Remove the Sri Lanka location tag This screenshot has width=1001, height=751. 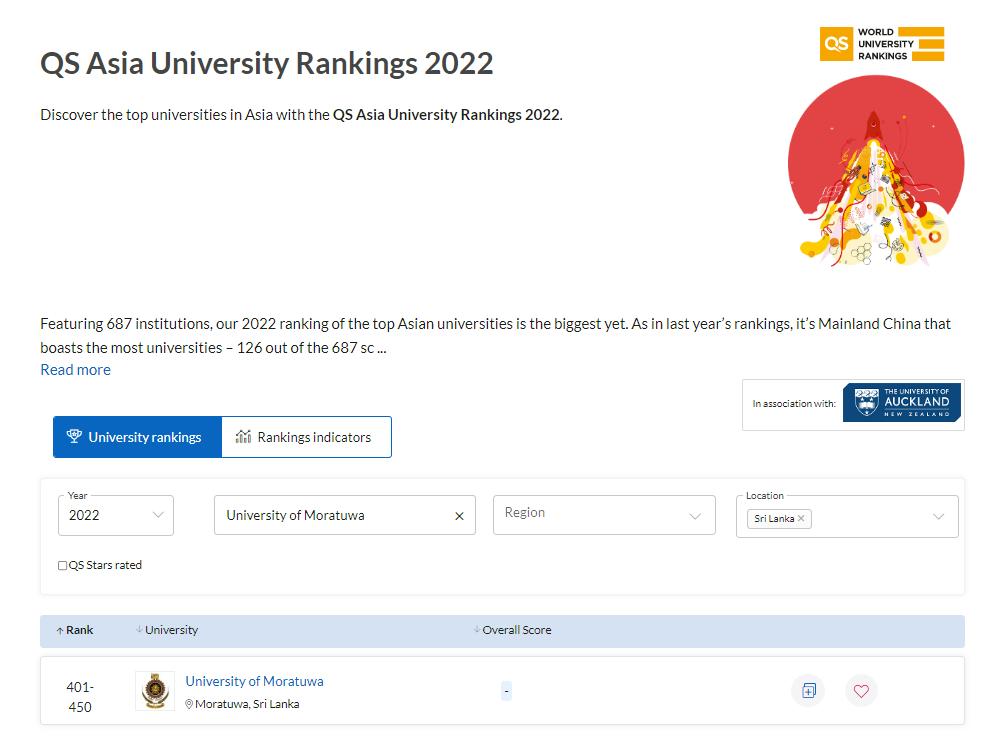click(801, 518)
